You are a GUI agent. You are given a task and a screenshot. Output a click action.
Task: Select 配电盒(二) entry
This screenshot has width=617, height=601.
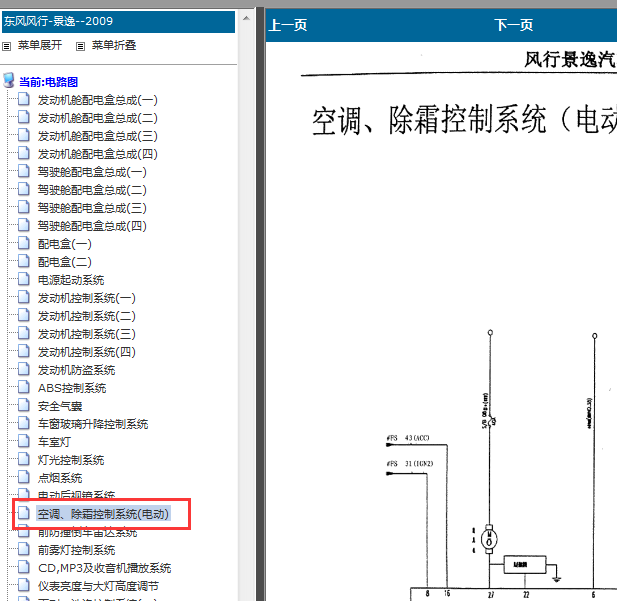tap(65, 262)
